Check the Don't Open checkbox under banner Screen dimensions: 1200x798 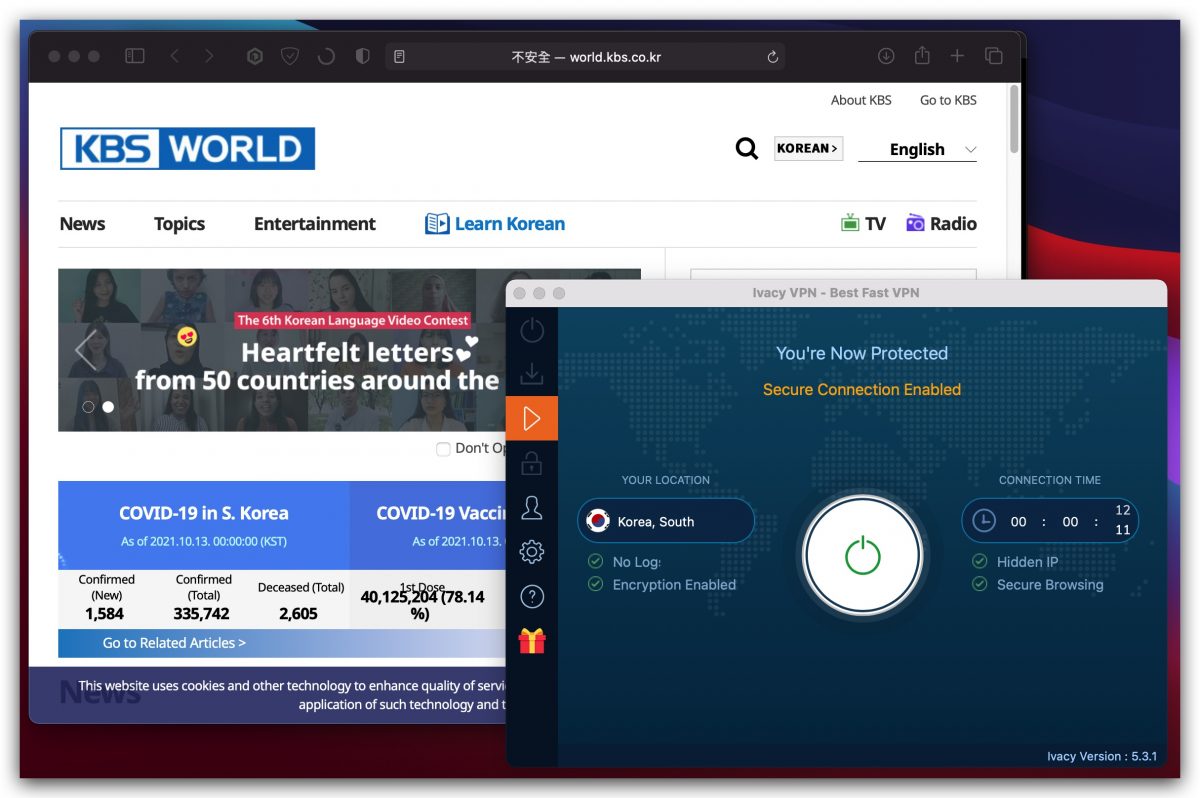point(443,449)
